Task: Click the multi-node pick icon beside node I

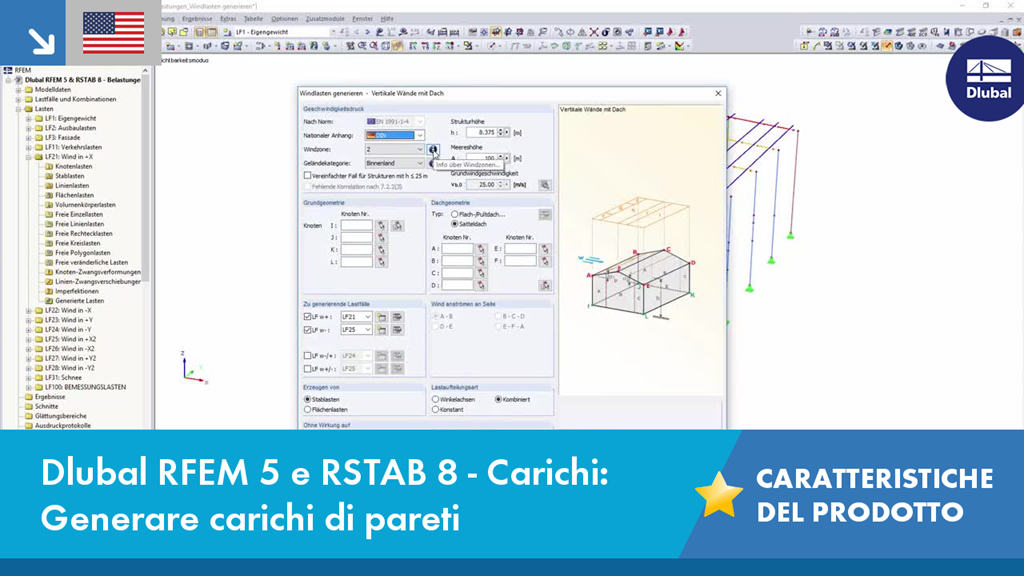Action: pyautogui.click(x=397, y=226)
